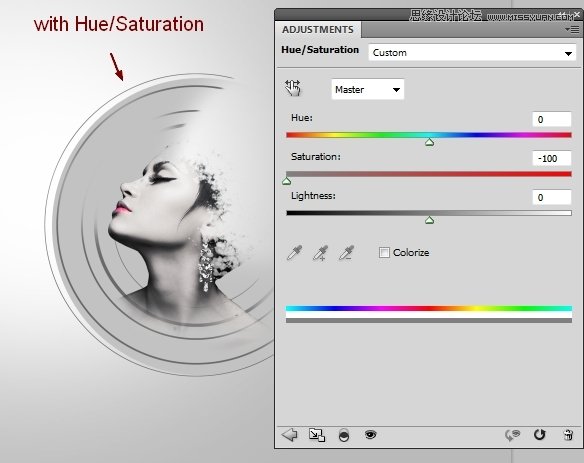Open the Master channel dropdown
The height and width of the screenshot is (463, 584).
pos(368,89)
